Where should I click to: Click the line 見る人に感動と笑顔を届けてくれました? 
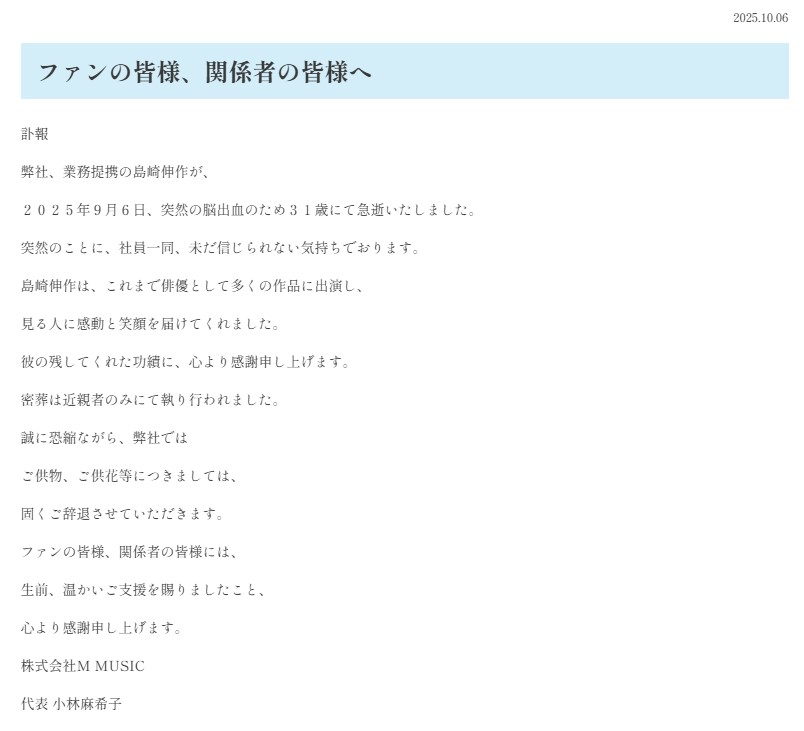(151, 324)
